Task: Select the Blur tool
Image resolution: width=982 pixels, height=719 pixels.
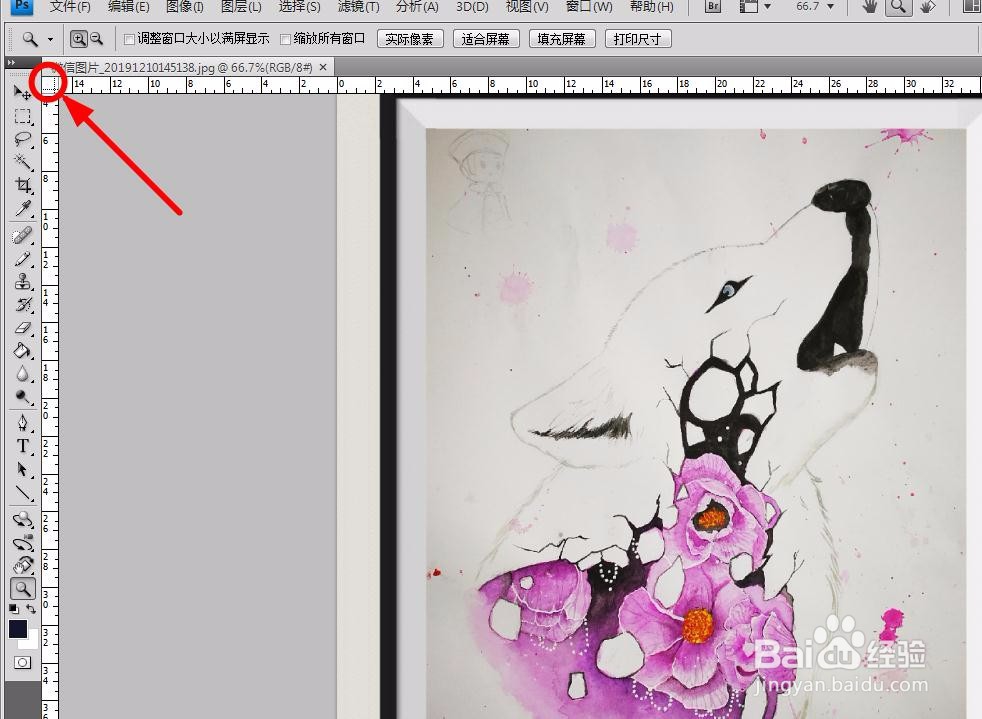Action: point(23,373)
